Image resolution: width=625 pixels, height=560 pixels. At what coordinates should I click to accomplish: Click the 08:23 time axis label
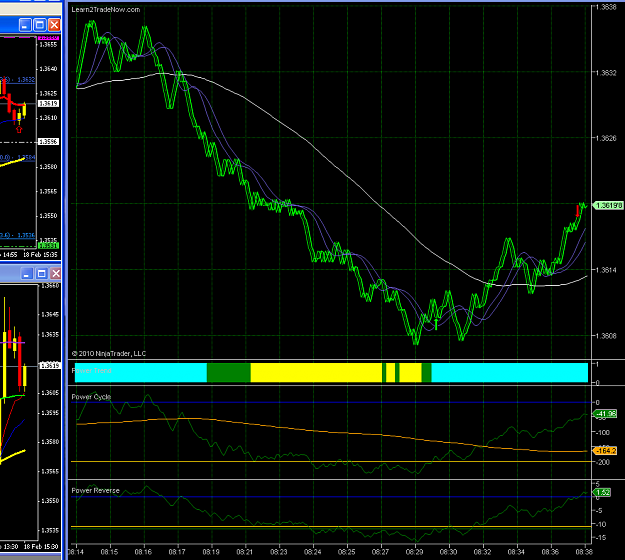point(279,552)
